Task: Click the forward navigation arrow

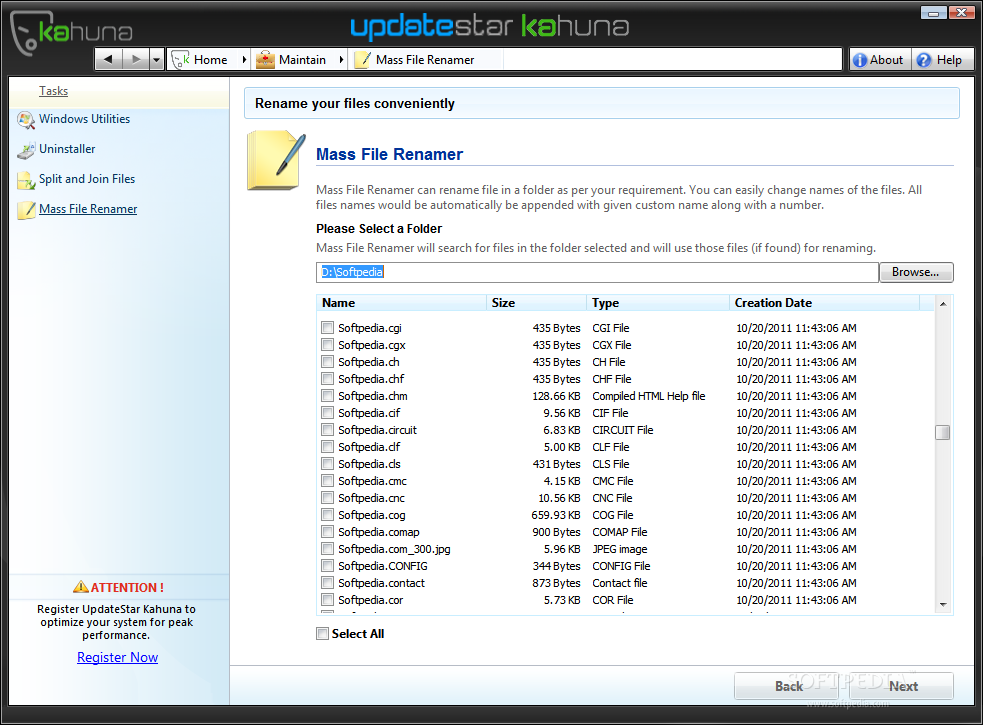Action: click(x=135, y=60)
